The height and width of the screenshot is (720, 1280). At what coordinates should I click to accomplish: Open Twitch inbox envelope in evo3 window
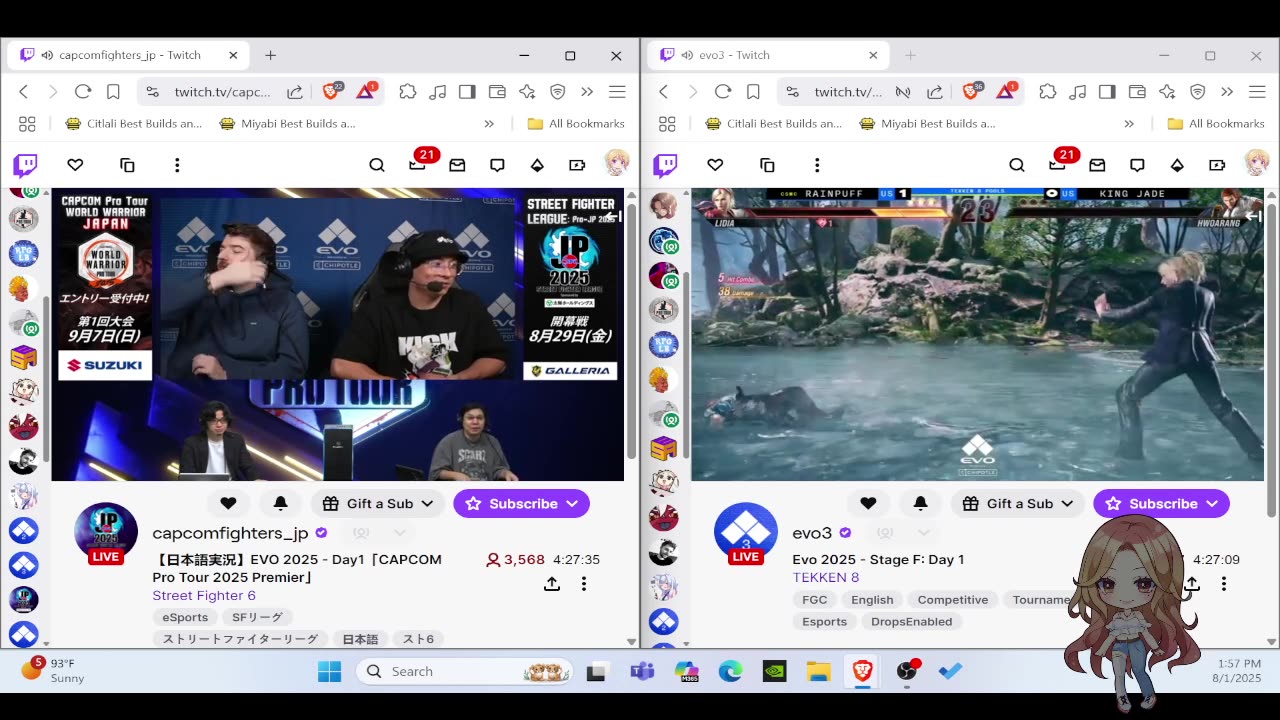pyautogui.click(x=1097, y=165)
